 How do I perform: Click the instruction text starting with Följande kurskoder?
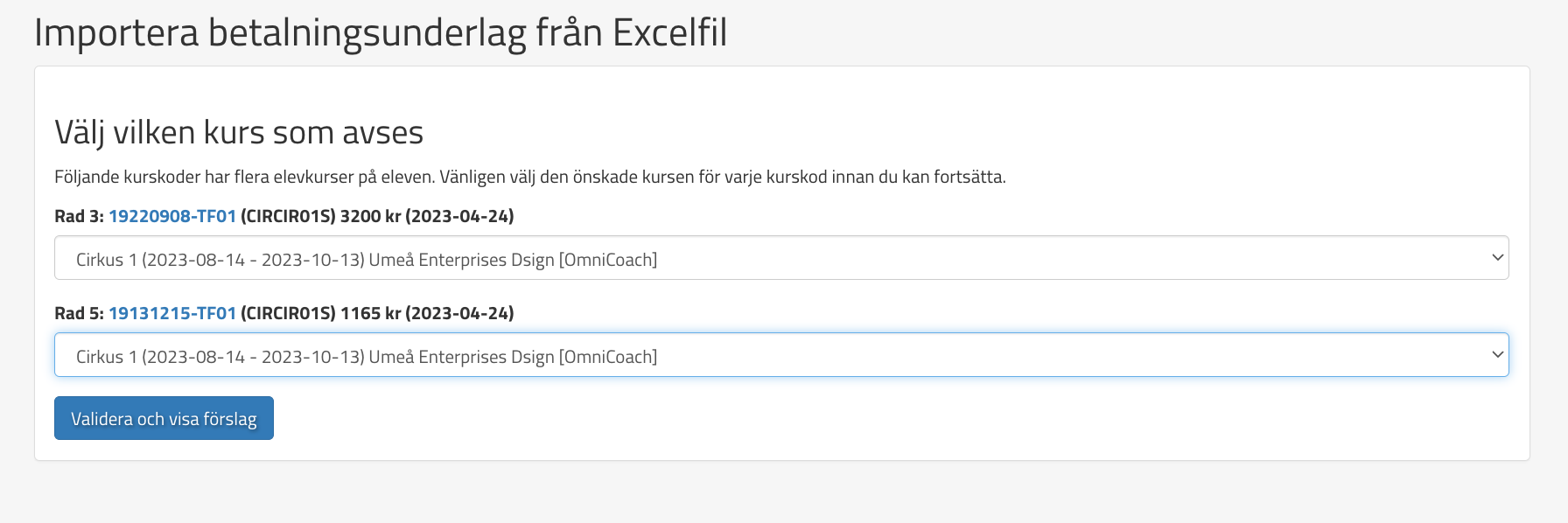pyautogui.click(x=529, y=178)
